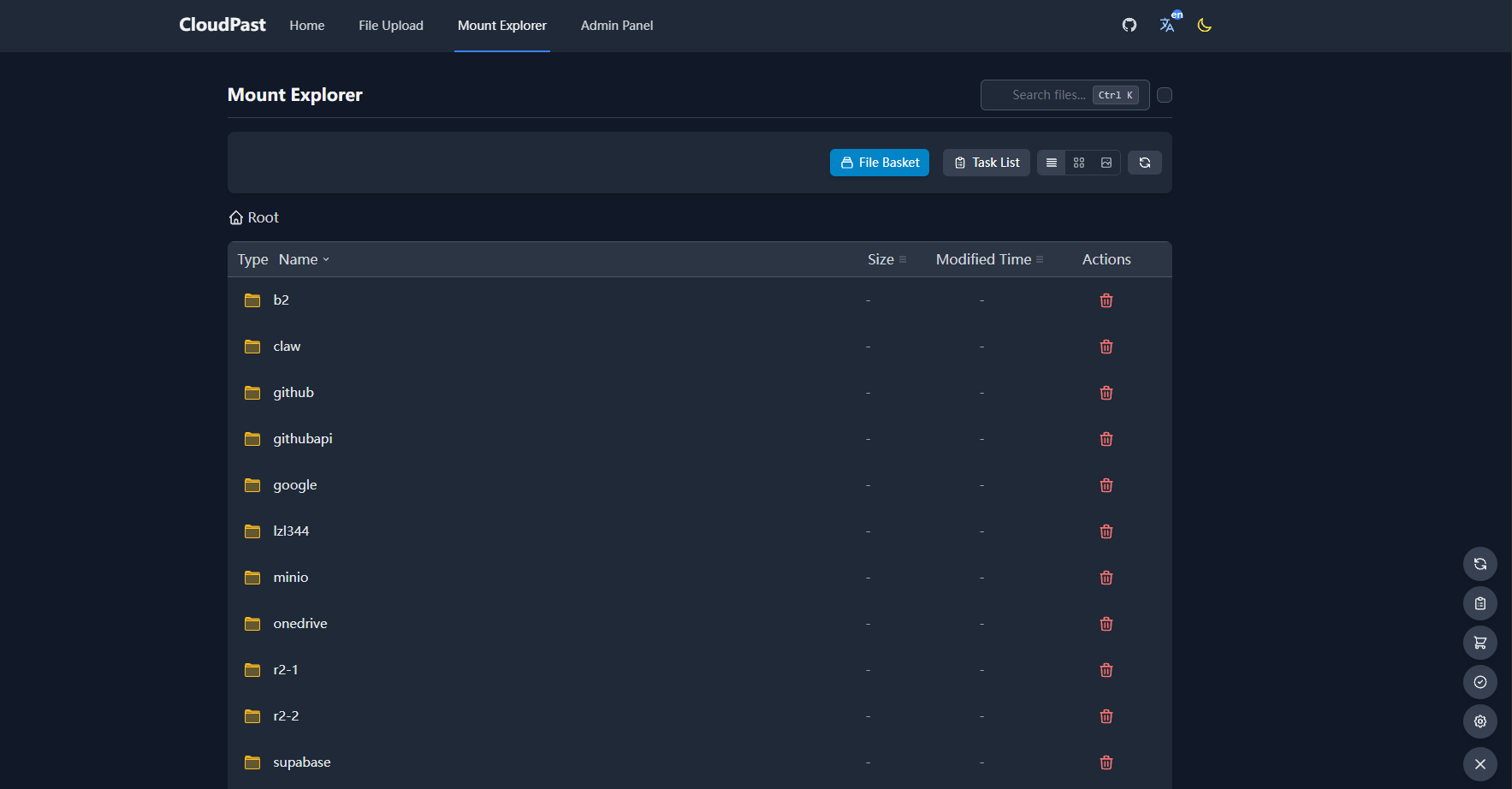Delete the r2-1 folder

[1106, 670]
